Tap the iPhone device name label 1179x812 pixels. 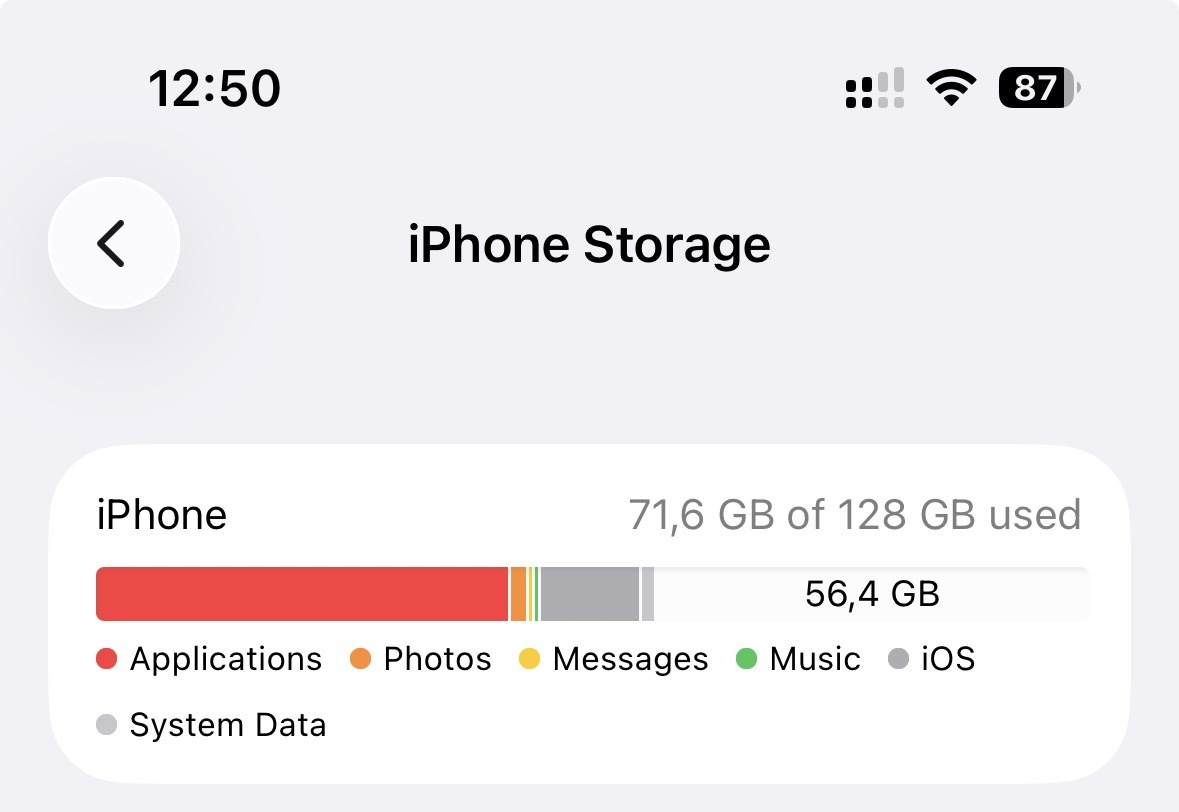click(162, 515)
